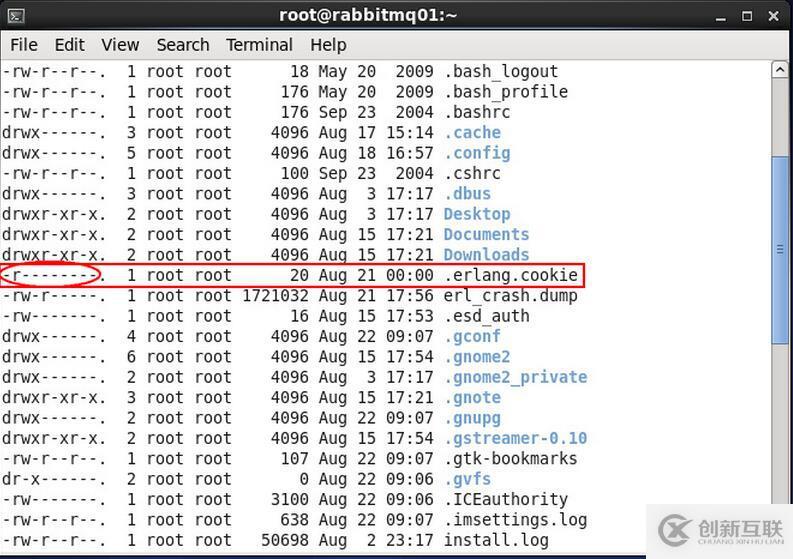Open the Help menu
The height and width of the screenshot is (559, 793).
pyautogui.click(x=328, y=45)
